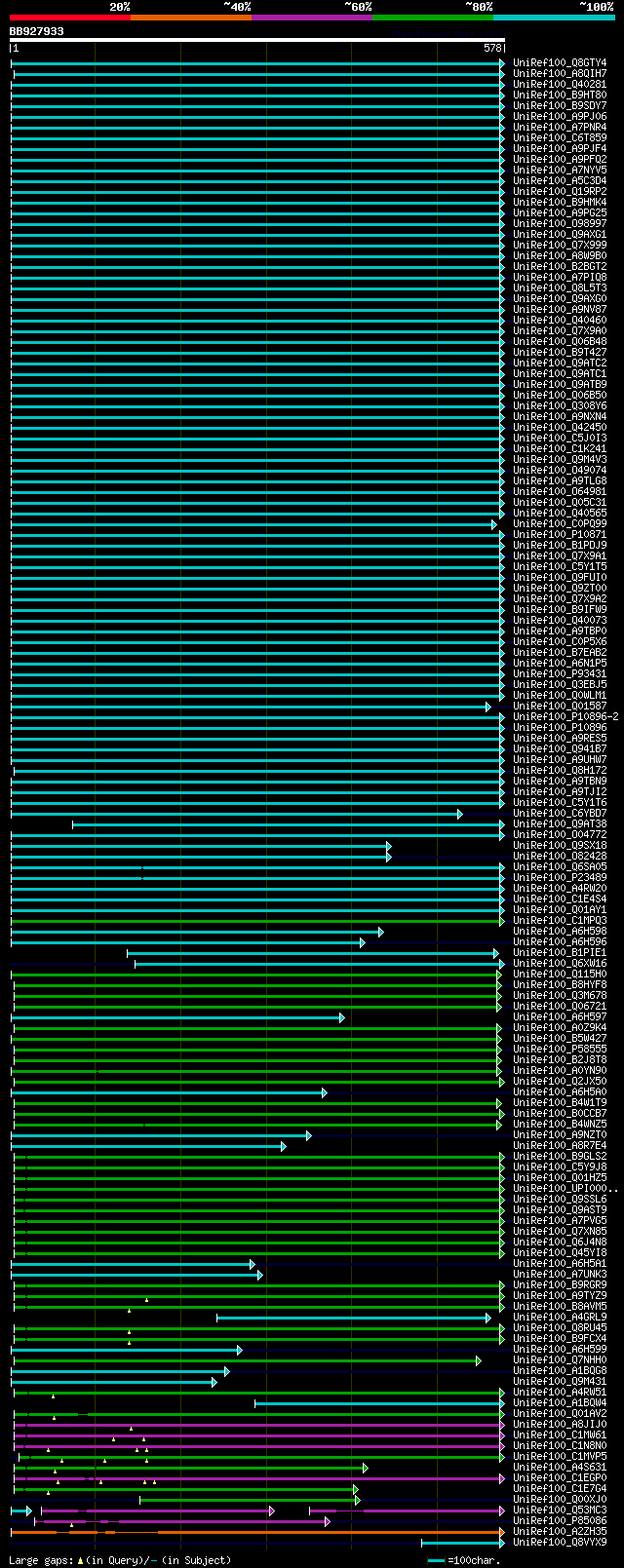Open hit UniRef100_C1MVP5
This screenshot has height=1568, width=624.
tap(560, 1457)
